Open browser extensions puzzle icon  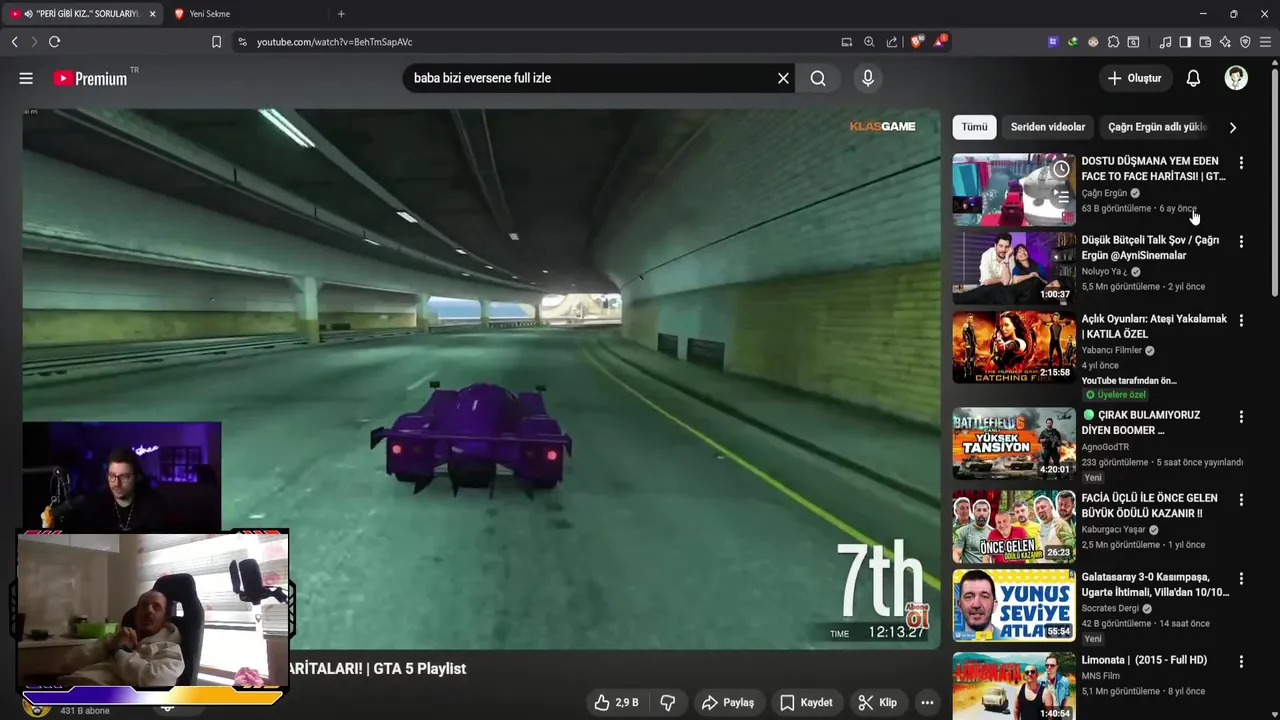[1113, 42]
